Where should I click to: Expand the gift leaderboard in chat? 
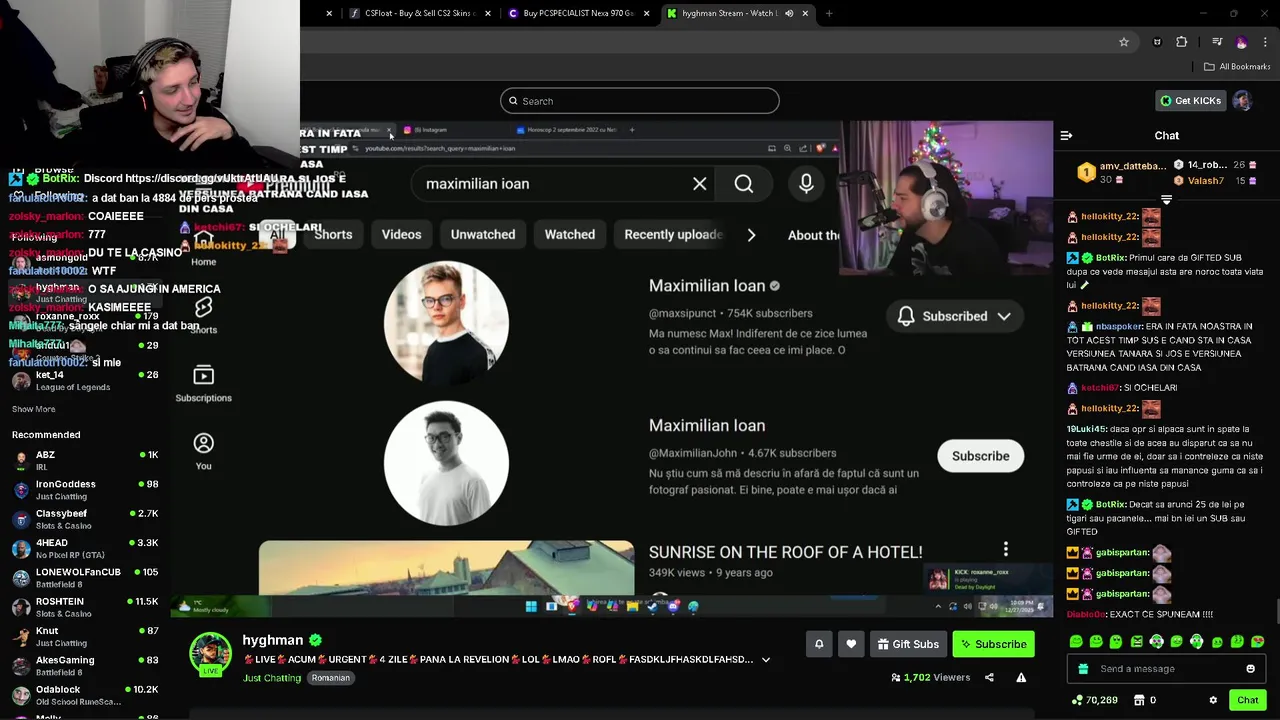(1166, 200)
